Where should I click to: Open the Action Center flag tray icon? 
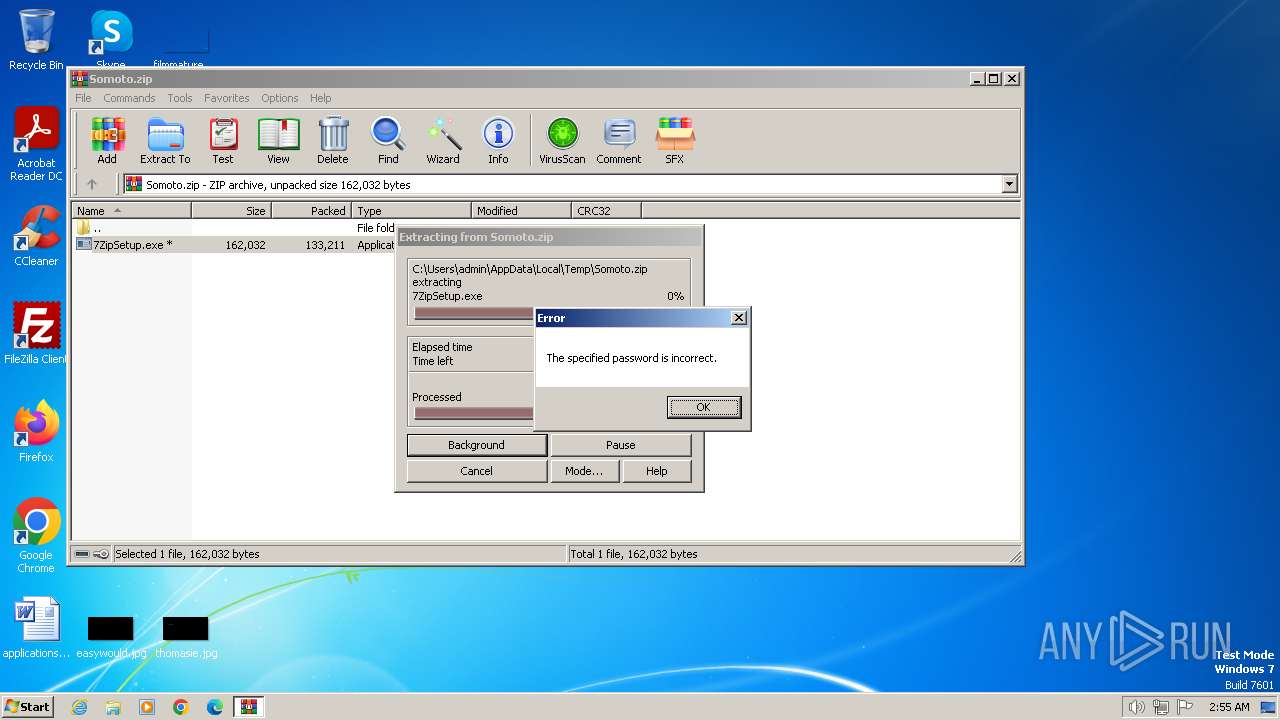click(1185, 707)
